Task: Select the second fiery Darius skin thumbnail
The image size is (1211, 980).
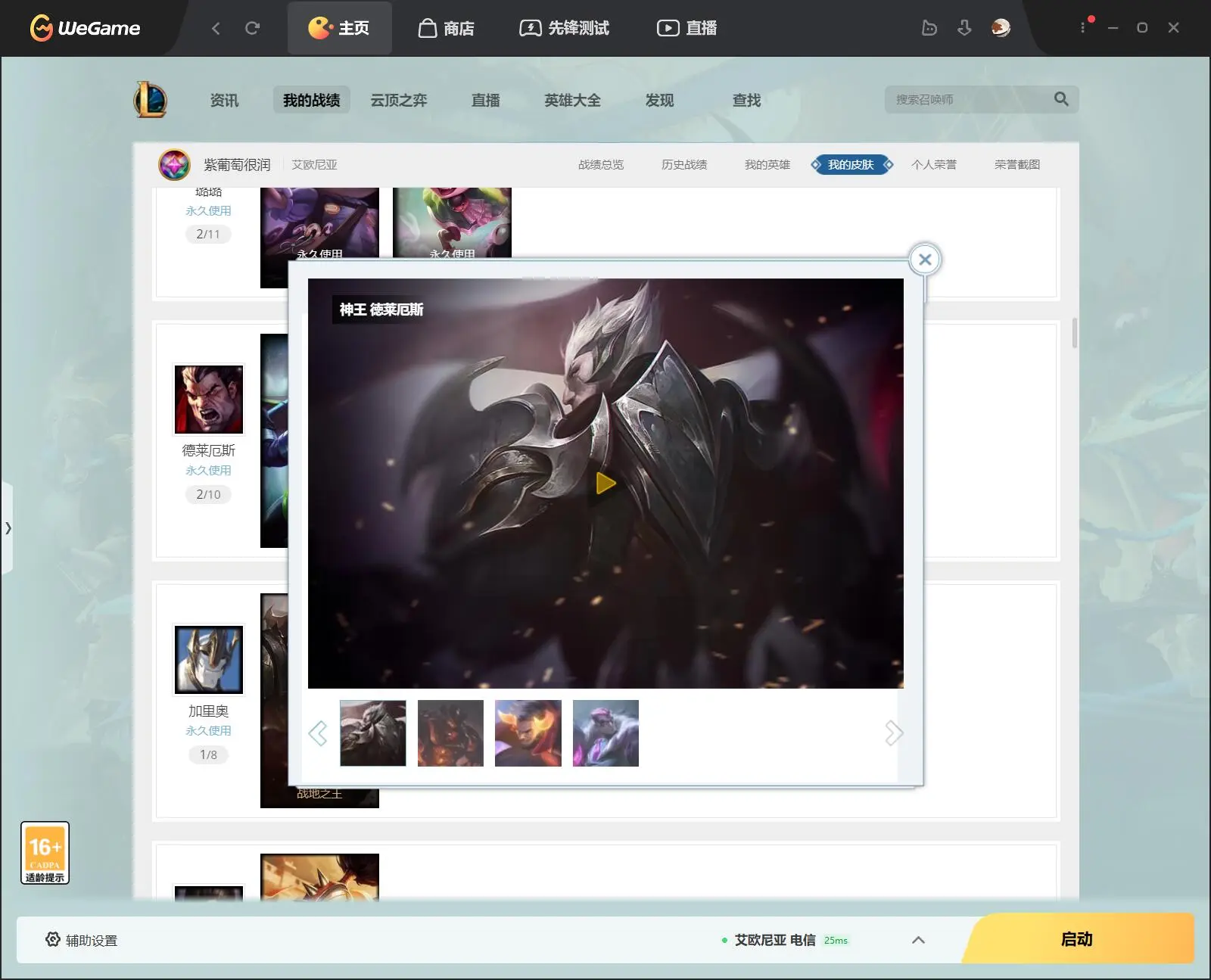Action: click(450, 733)
